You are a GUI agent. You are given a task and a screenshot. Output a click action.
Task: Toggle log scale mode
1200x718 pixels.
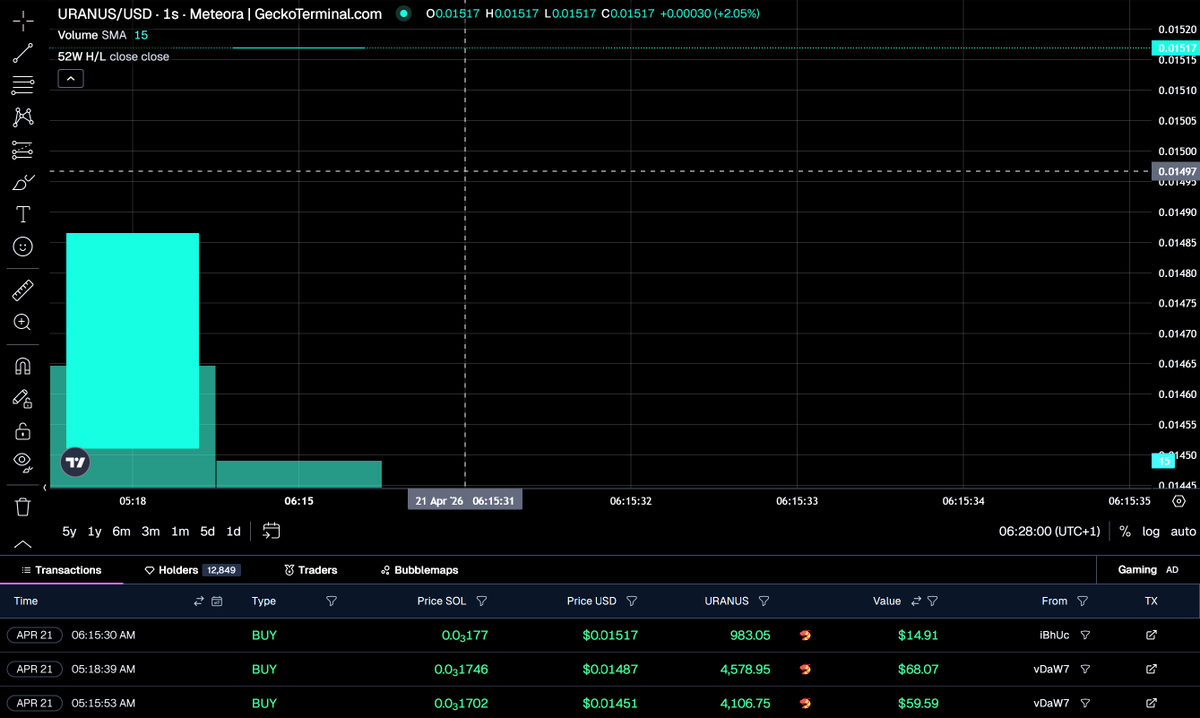click(1151, 531)
